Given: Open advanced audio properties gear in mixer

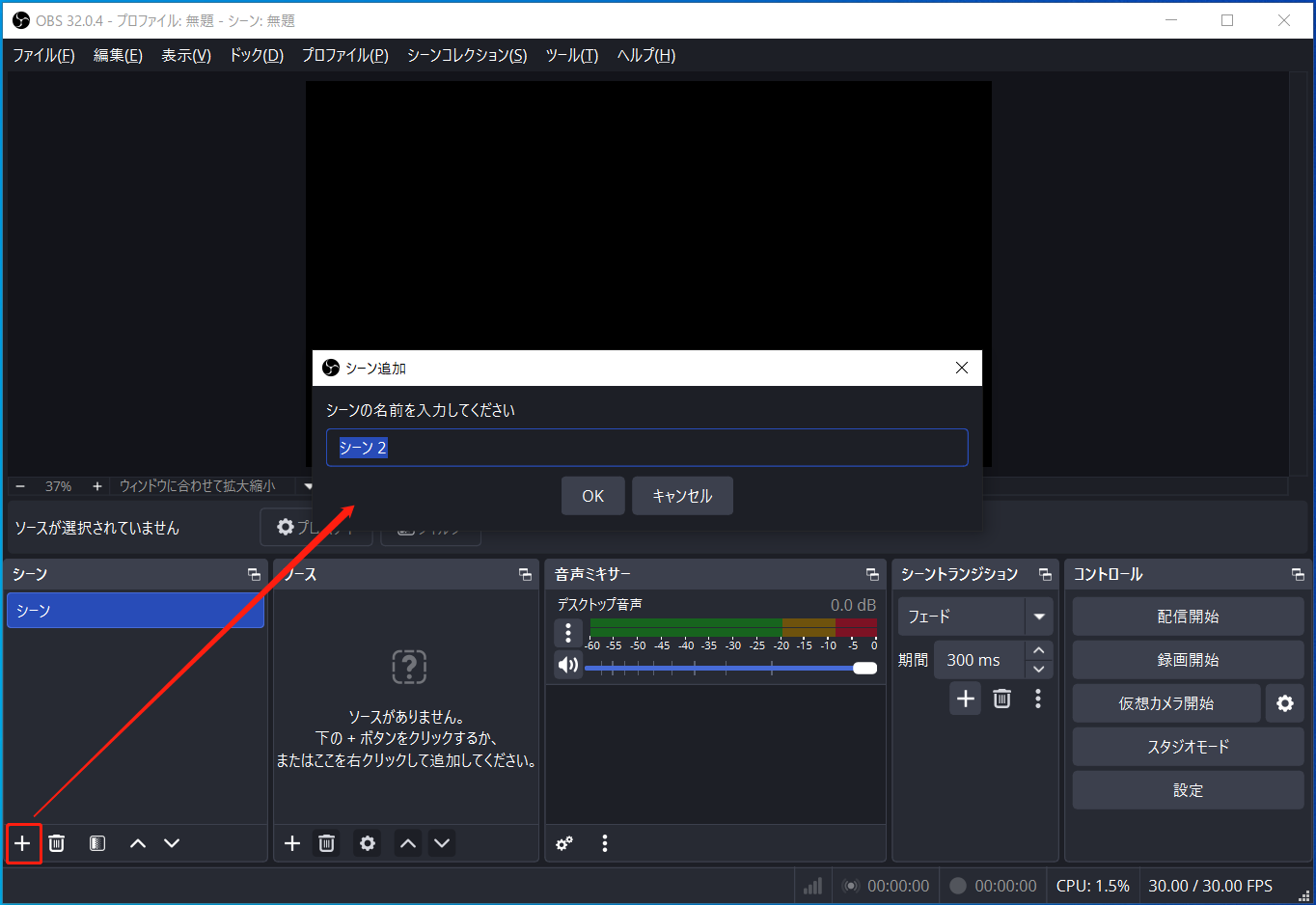Looking at the screenshot, I should pos(563,842).
